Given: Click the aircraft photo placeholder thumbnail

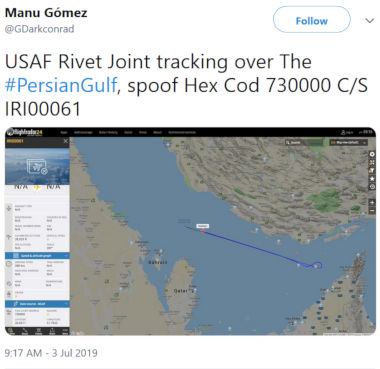Looking at the screenshot, I should tap(37, 167).
